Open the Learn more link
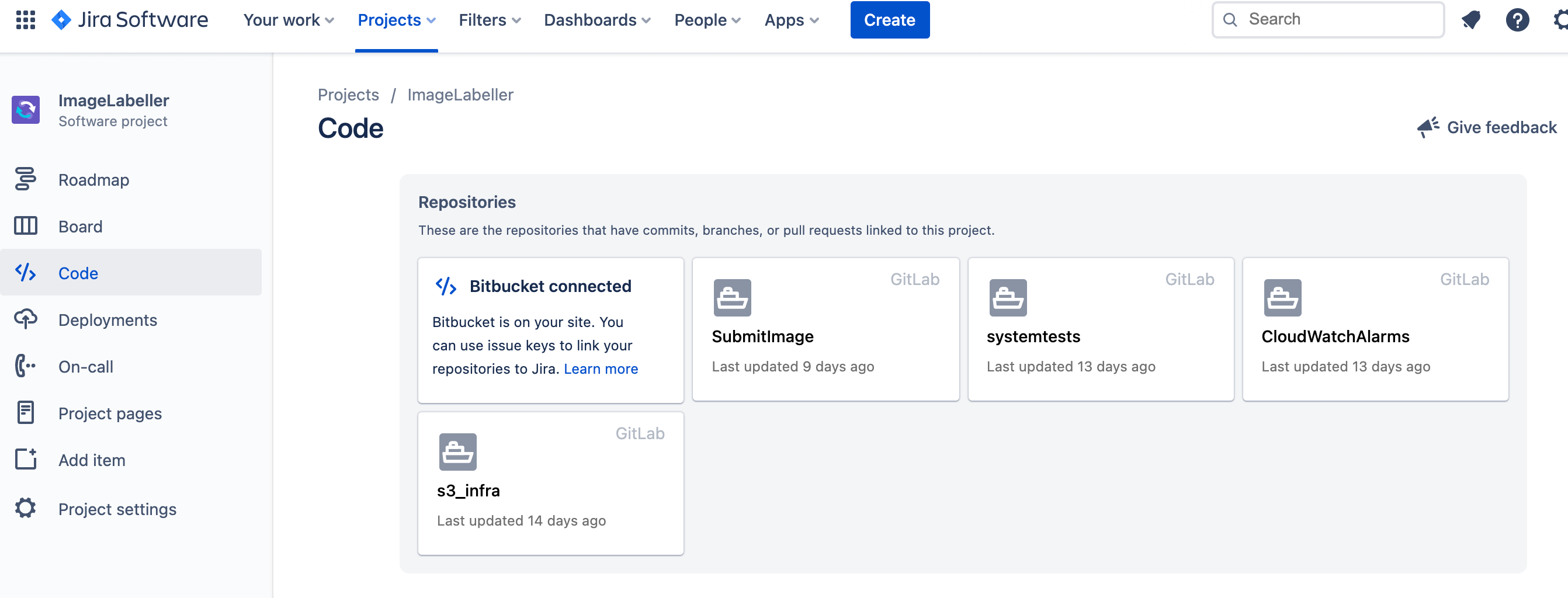The width and height of the screenshot is (1568, 598). click(601, 368)
